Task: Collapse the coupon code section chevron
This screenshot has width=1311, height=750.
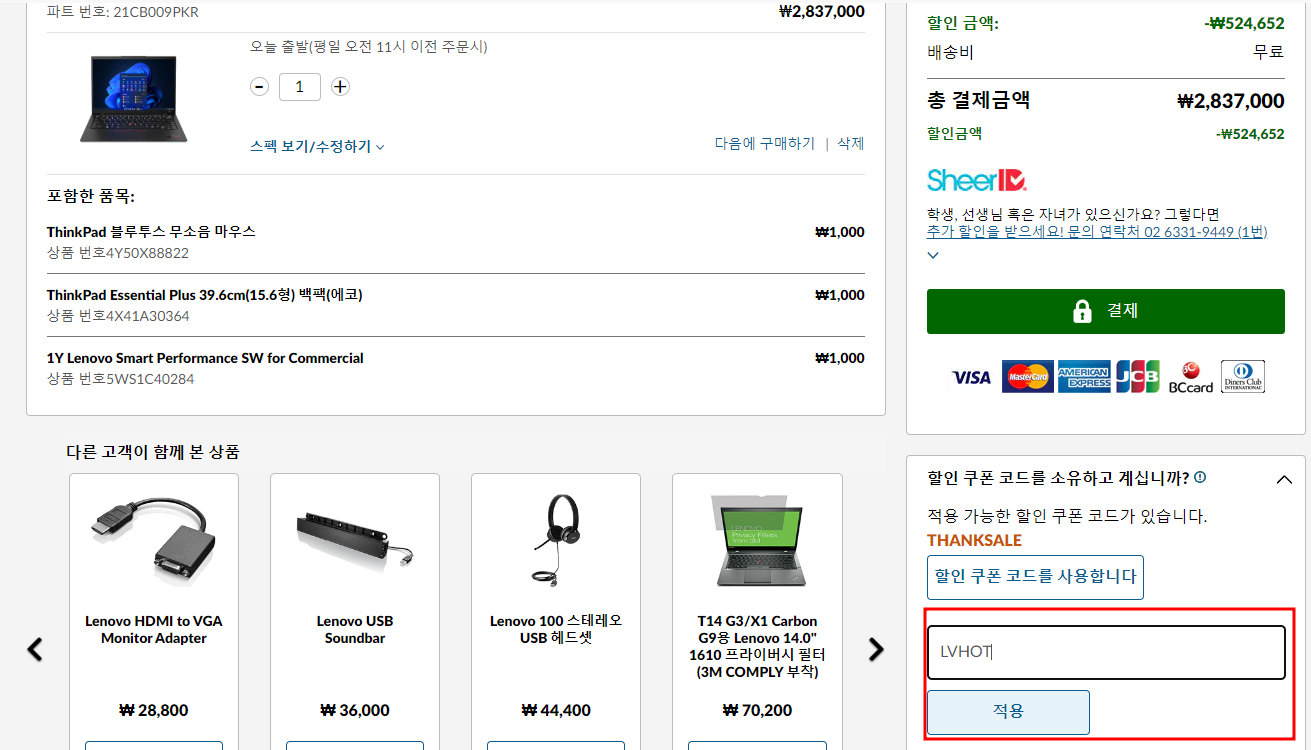Action: [x=1285, y=480]
